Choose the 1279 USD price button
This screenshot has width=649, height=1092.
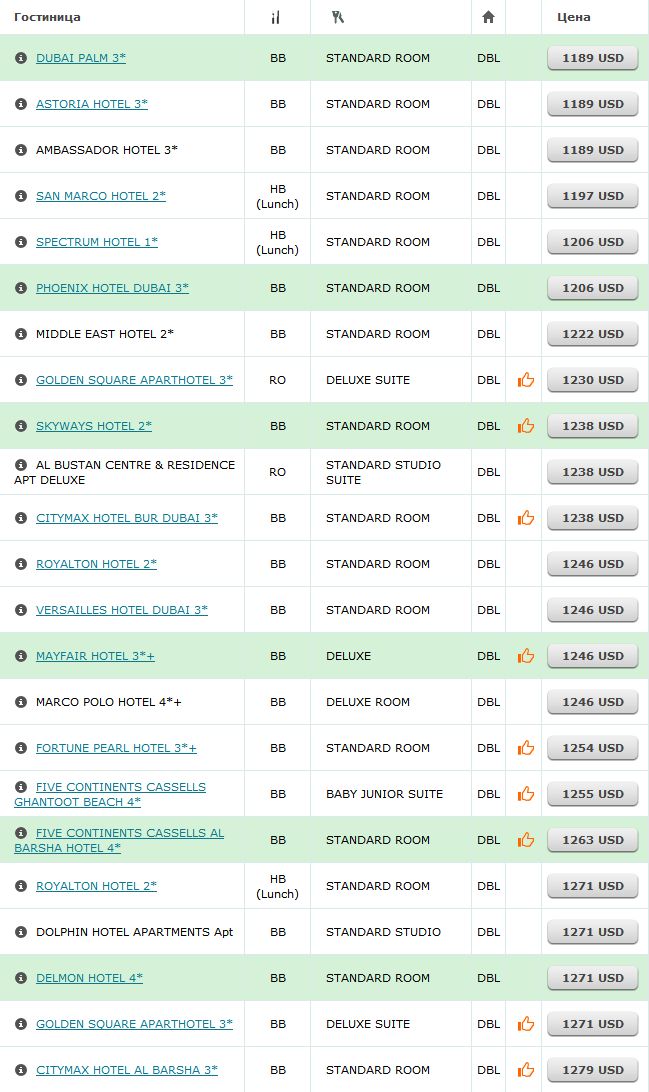[593, 1070]
